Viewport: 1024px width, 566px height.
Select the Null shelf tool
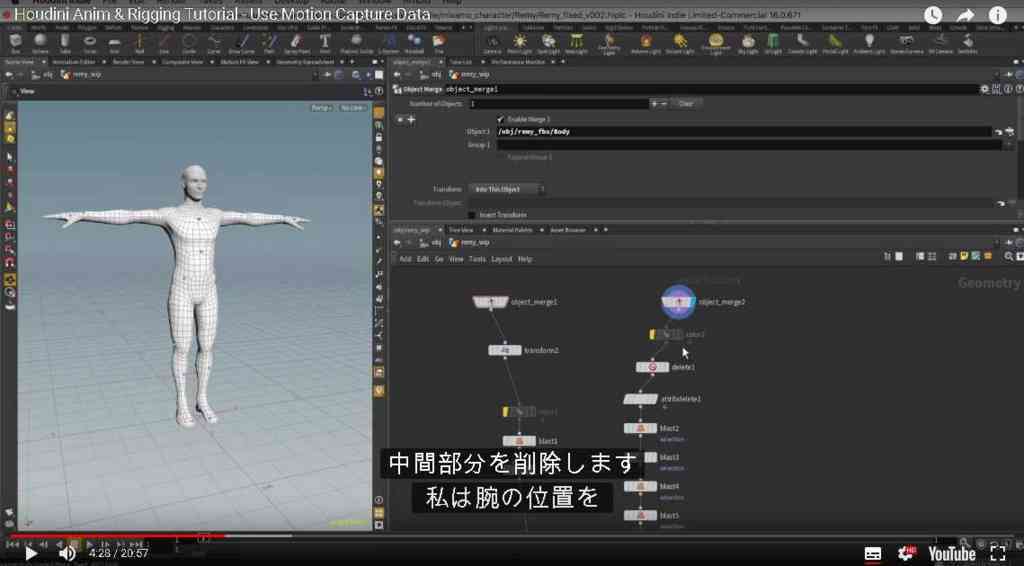click(x=139, y=43)
